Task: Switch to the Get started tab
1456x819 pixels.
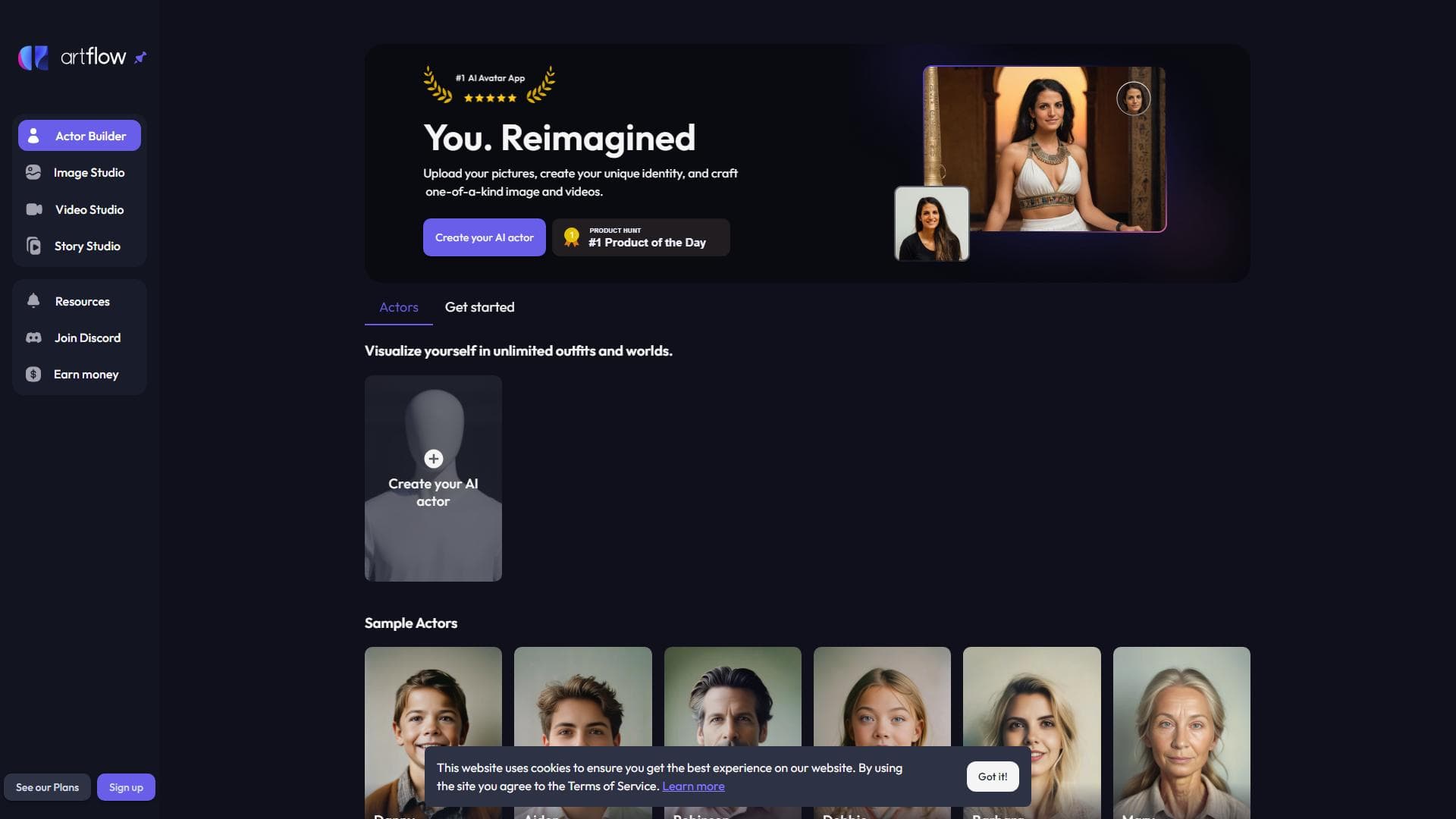Action: [479, 307]
